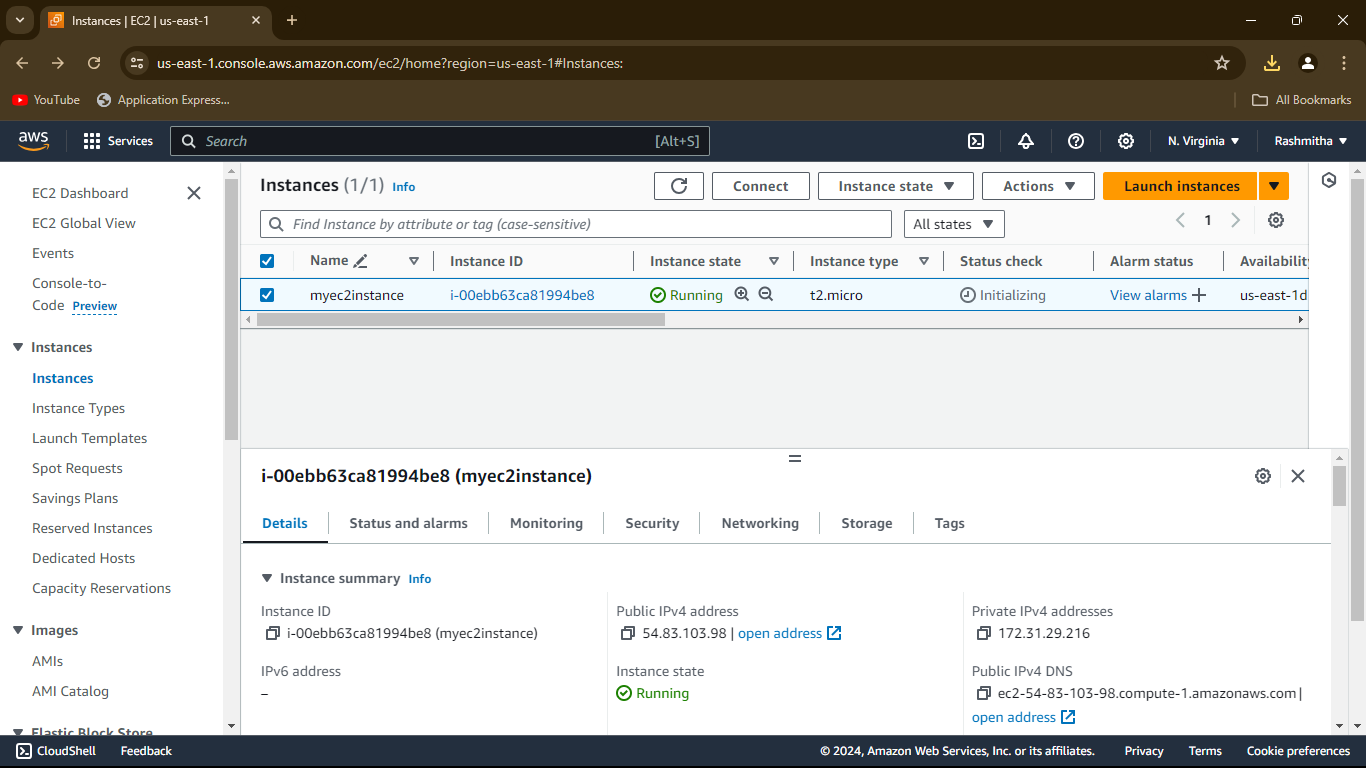Toggle the select-all instances checkbox
Viewport: 1366px width, 768px height.
267,261
